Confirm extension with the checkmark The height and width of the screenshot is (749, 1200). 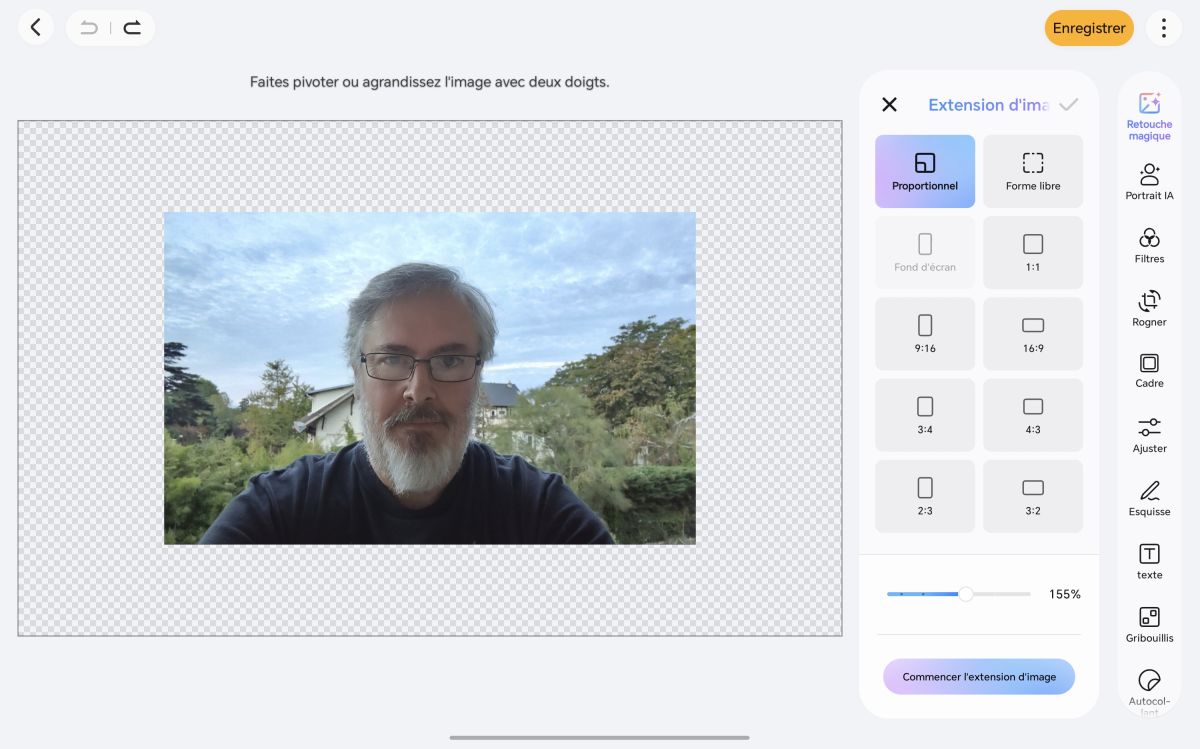click(x=1069, y=105)
